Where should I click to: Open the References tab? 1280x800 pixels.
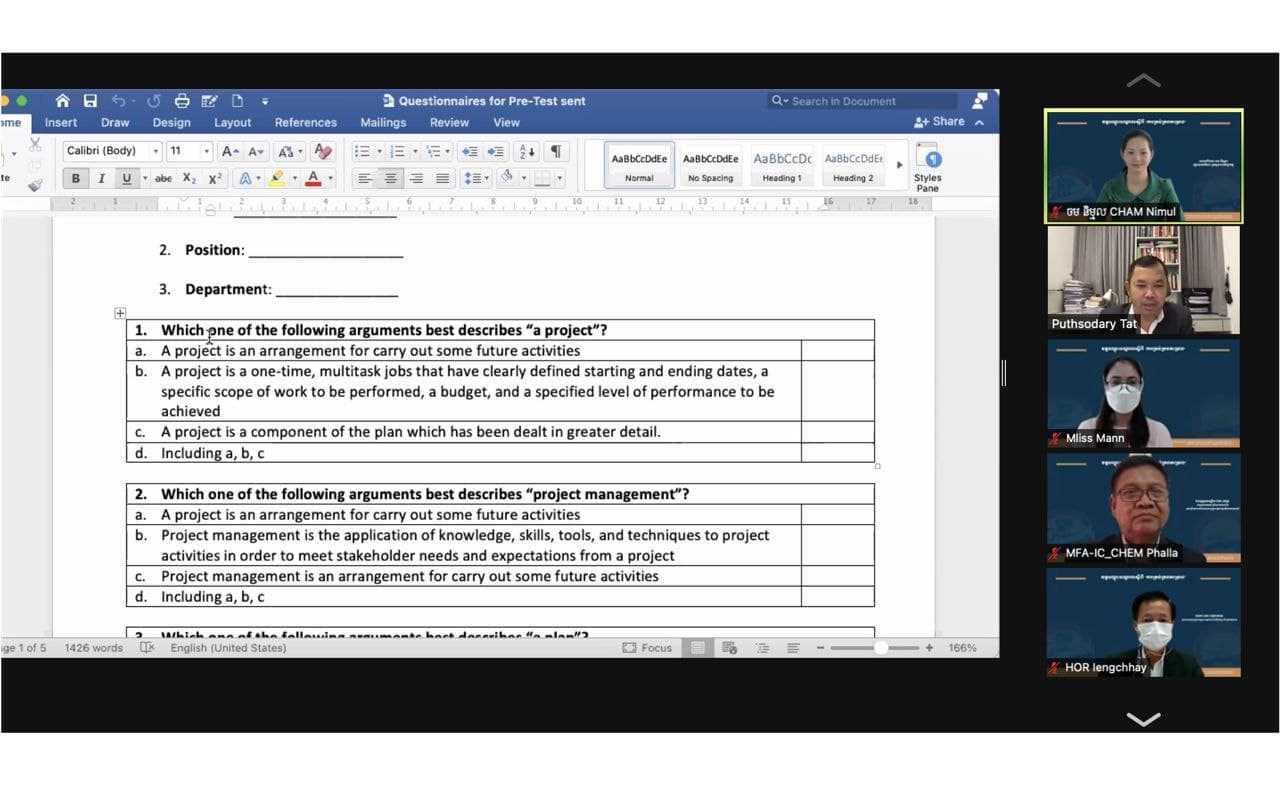pyautogui.click(x=306, y=122)
